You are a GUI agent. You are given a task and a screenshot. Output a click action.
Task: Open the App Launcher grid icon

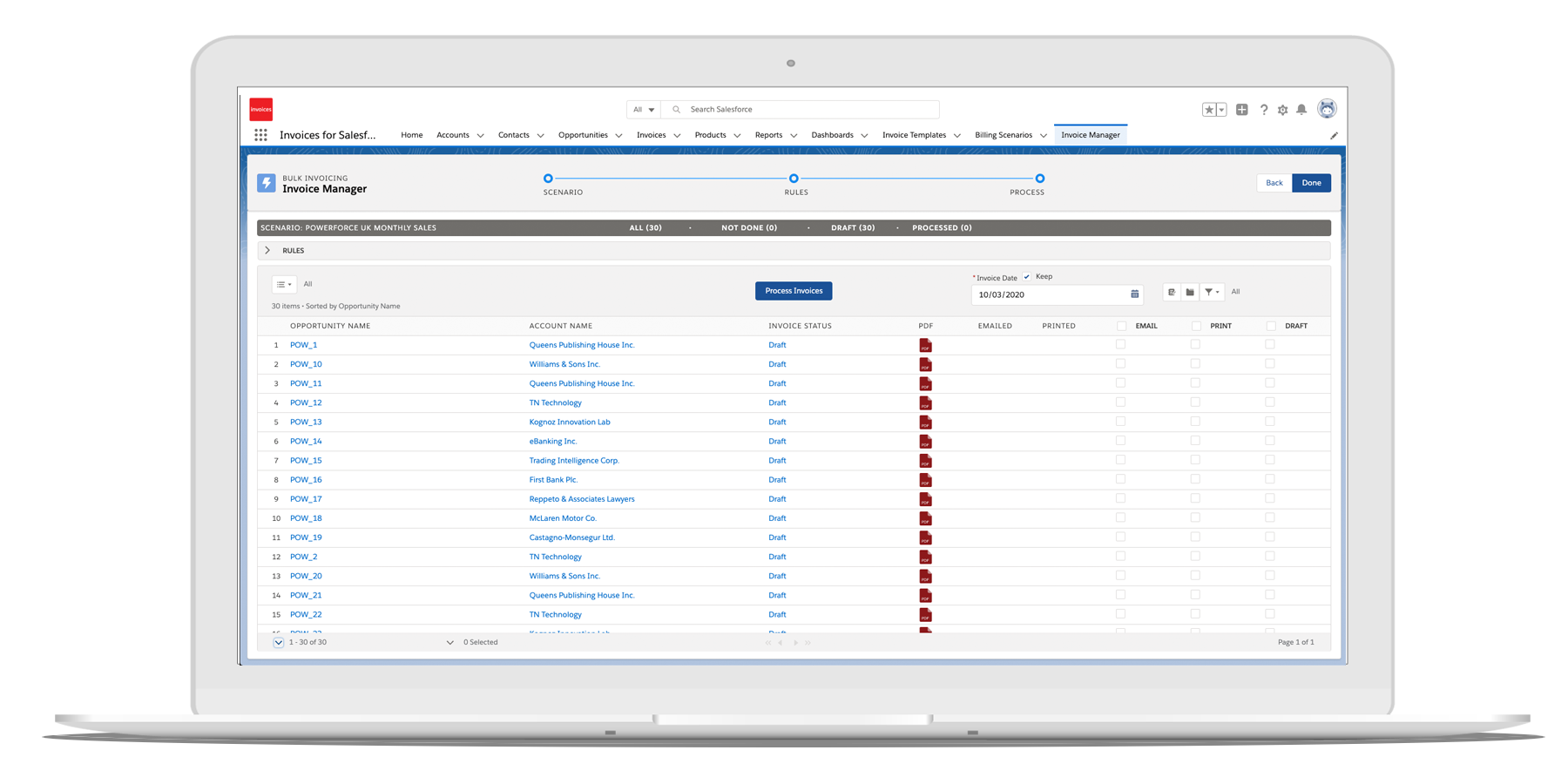(260, 135)
